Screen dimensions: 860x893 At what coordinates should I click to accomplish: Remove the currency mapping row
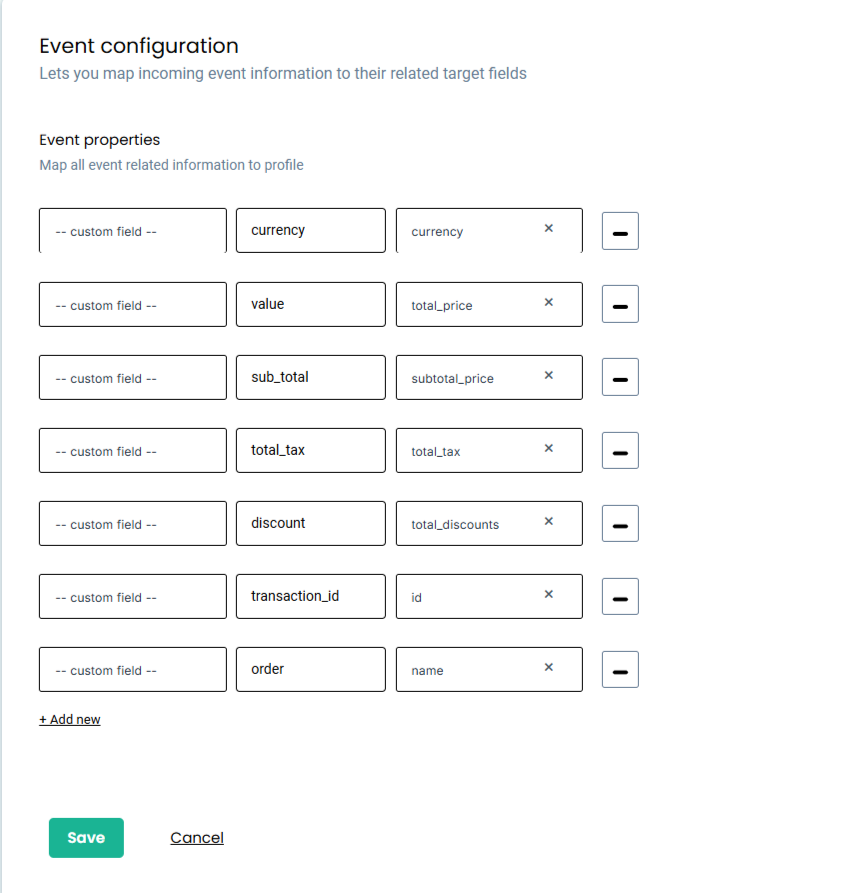(620, 231)
